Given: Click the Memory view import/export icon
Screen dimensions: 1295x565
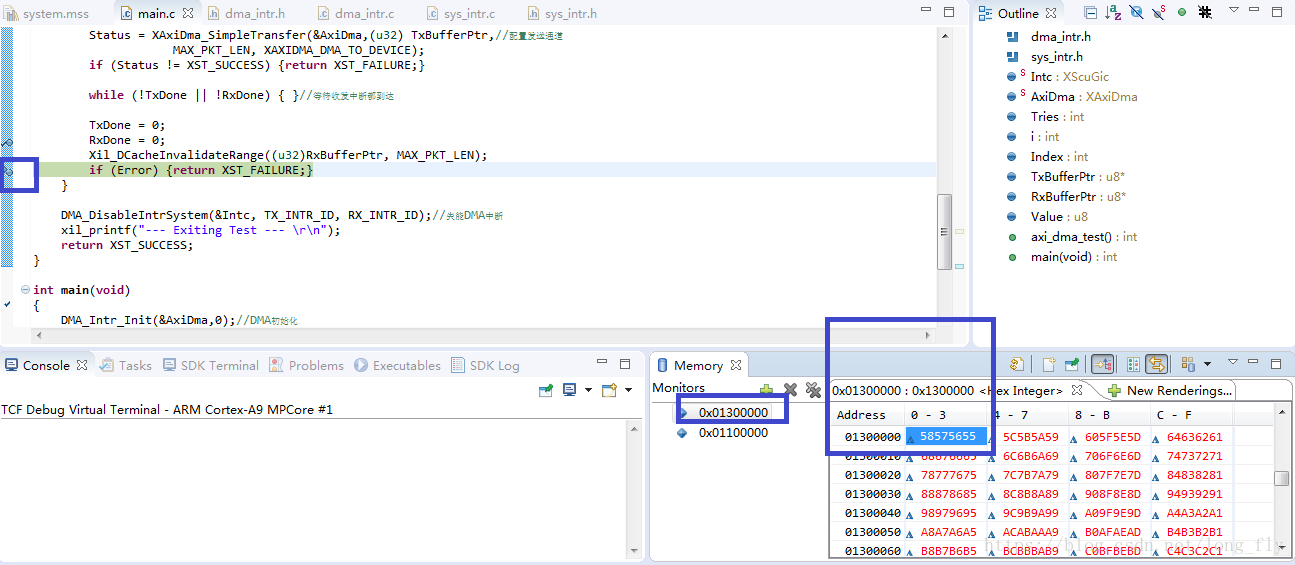Looking at the screenshot, I should click(x=1017, y=365).
